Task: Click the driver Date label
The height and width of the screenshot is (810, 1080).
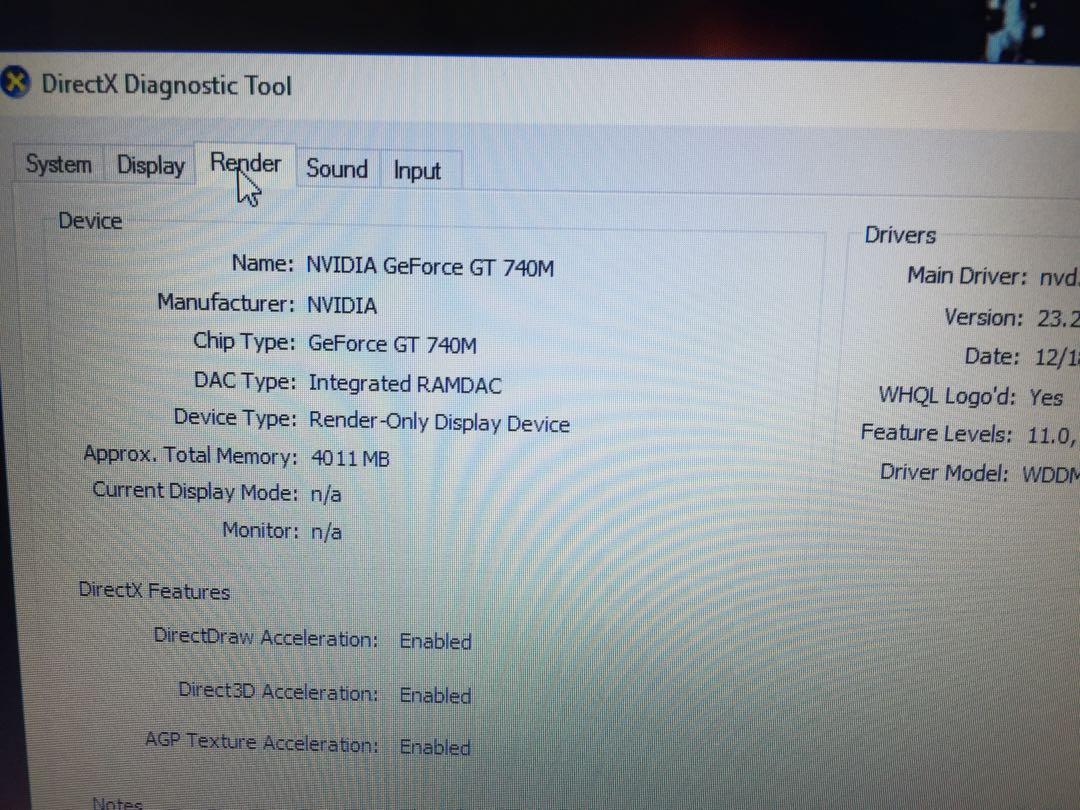Action: coord(992,356)
